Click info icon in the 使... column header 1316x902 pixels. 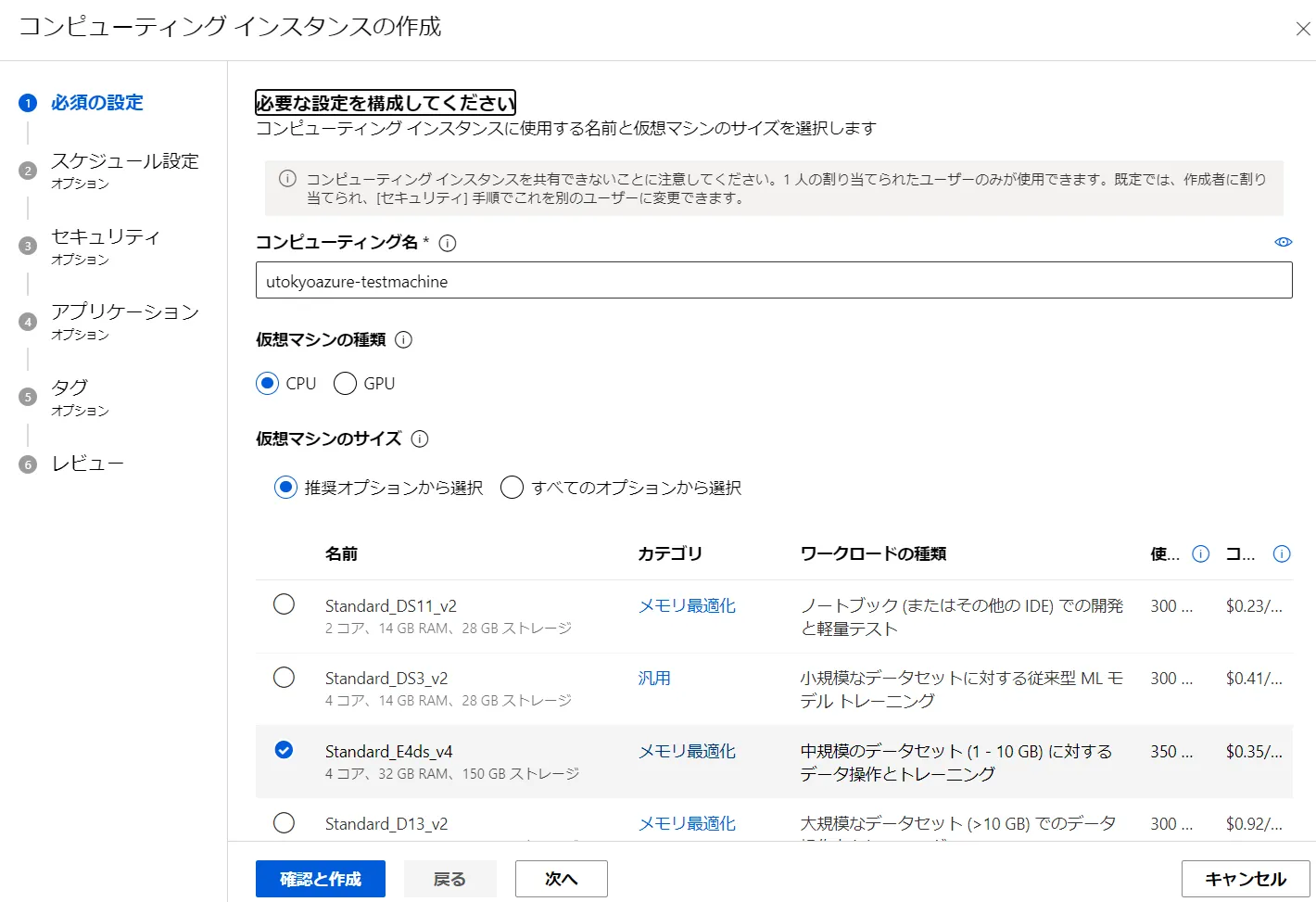coord(1200,554)
